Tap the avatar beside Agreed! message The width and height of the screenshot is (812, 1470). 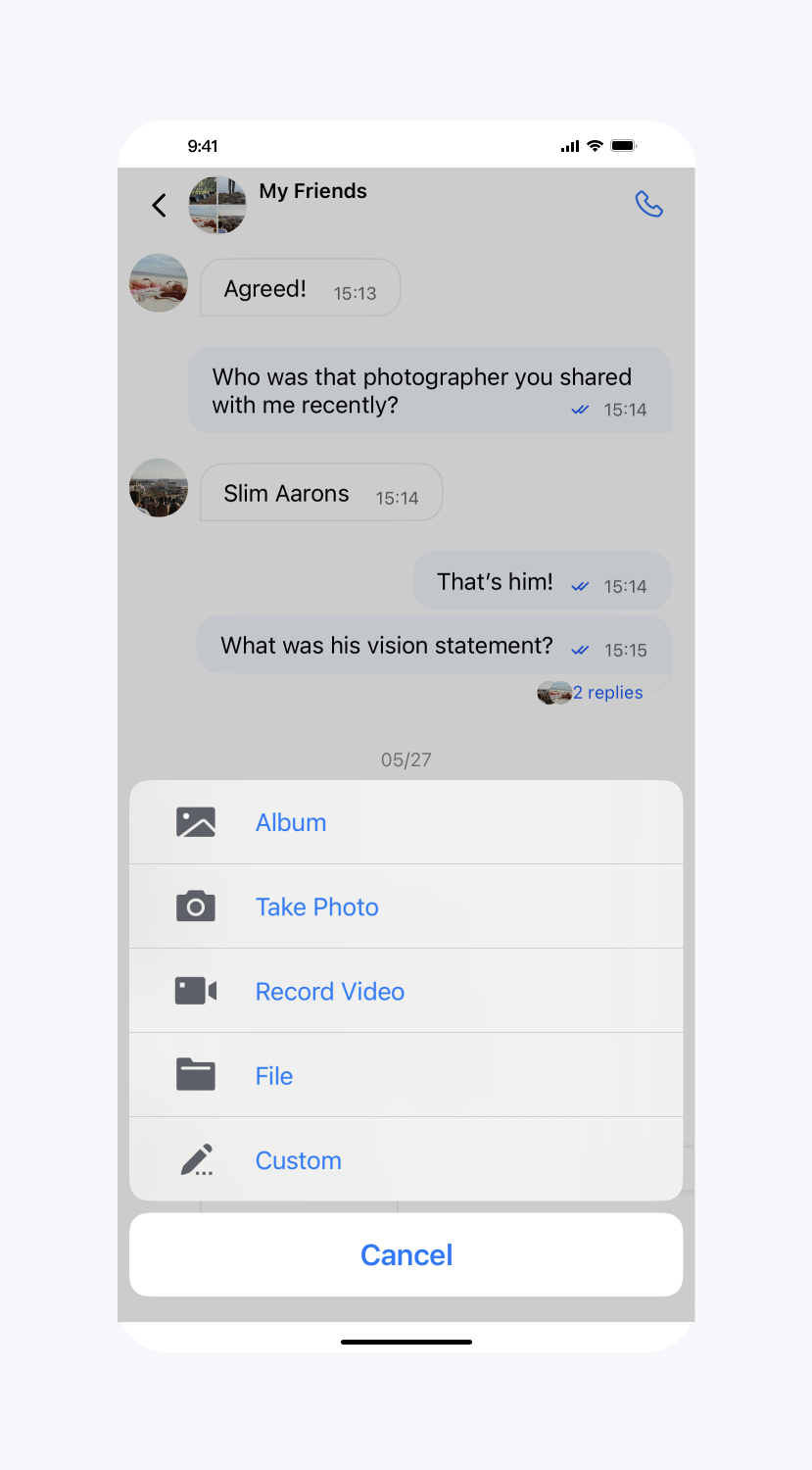coord(159,283)
